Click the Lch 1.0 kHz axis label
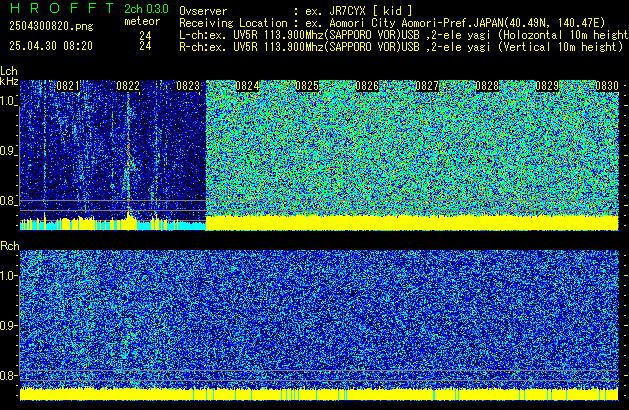This screenshot has width=629, height=410. coord(8,101)
